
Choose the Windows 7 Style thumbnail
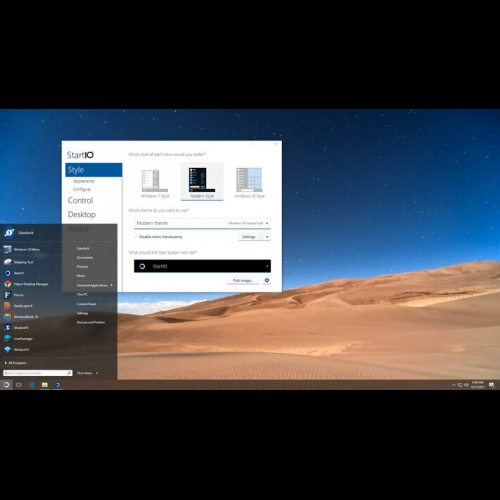(x=155, y=183)
